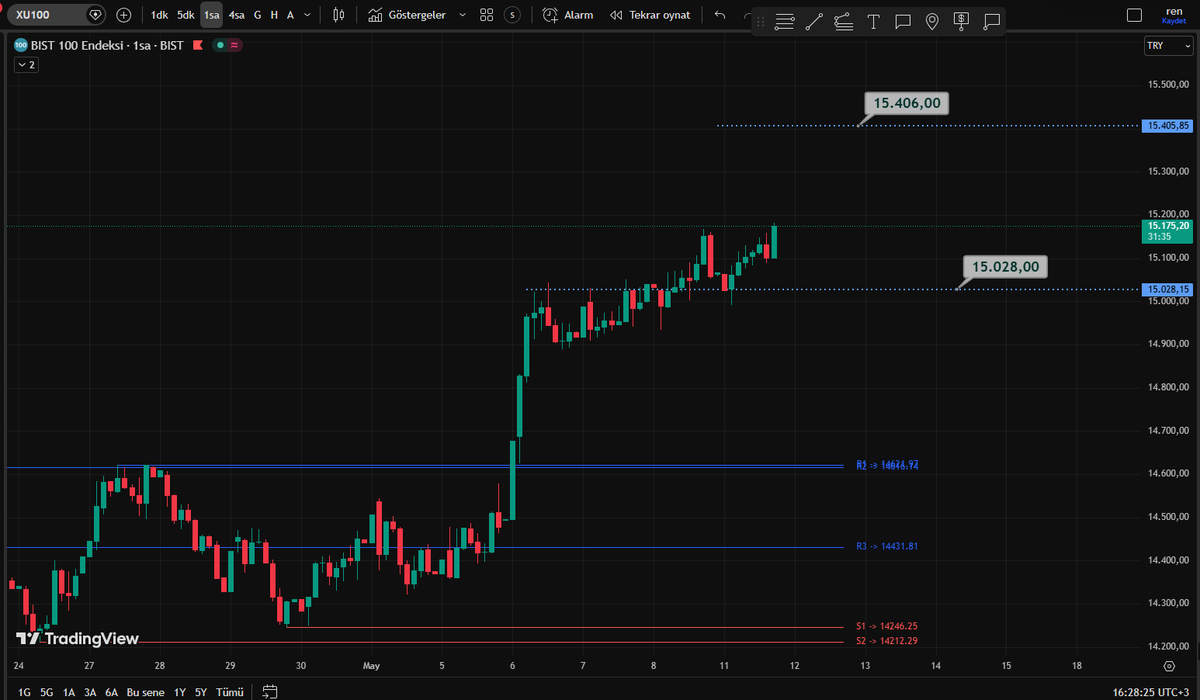This screenshot has width=1200, height=700.
Task: Switch to 1dk interval
Action: (x=160, y=15)
